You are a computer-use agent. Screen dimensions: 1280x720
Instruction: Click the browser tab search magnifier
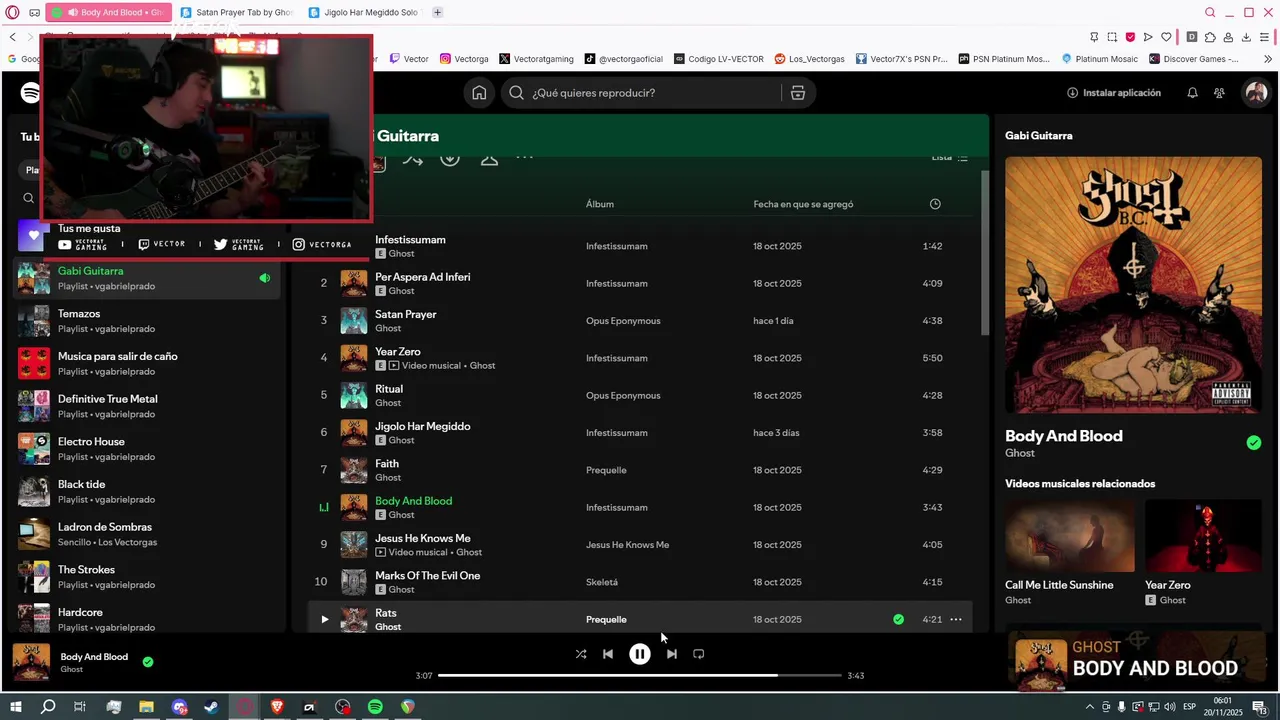pos(1210,12)
